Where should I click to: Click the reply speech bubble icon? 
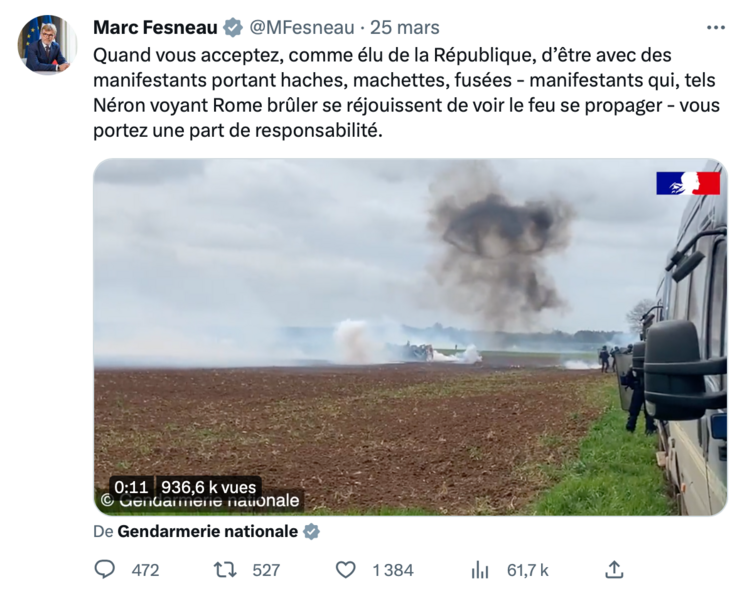[105, 569]
